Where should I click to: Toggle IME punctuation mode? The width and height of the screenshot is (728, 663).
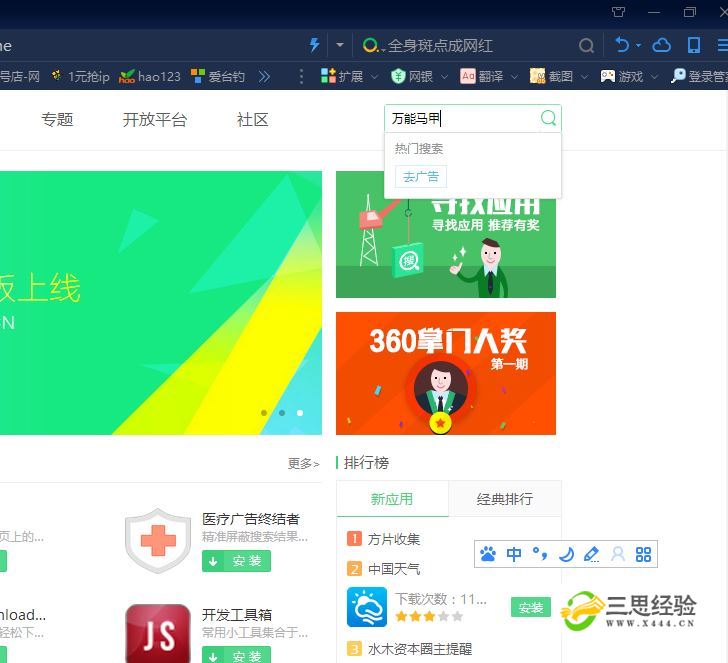540,553
